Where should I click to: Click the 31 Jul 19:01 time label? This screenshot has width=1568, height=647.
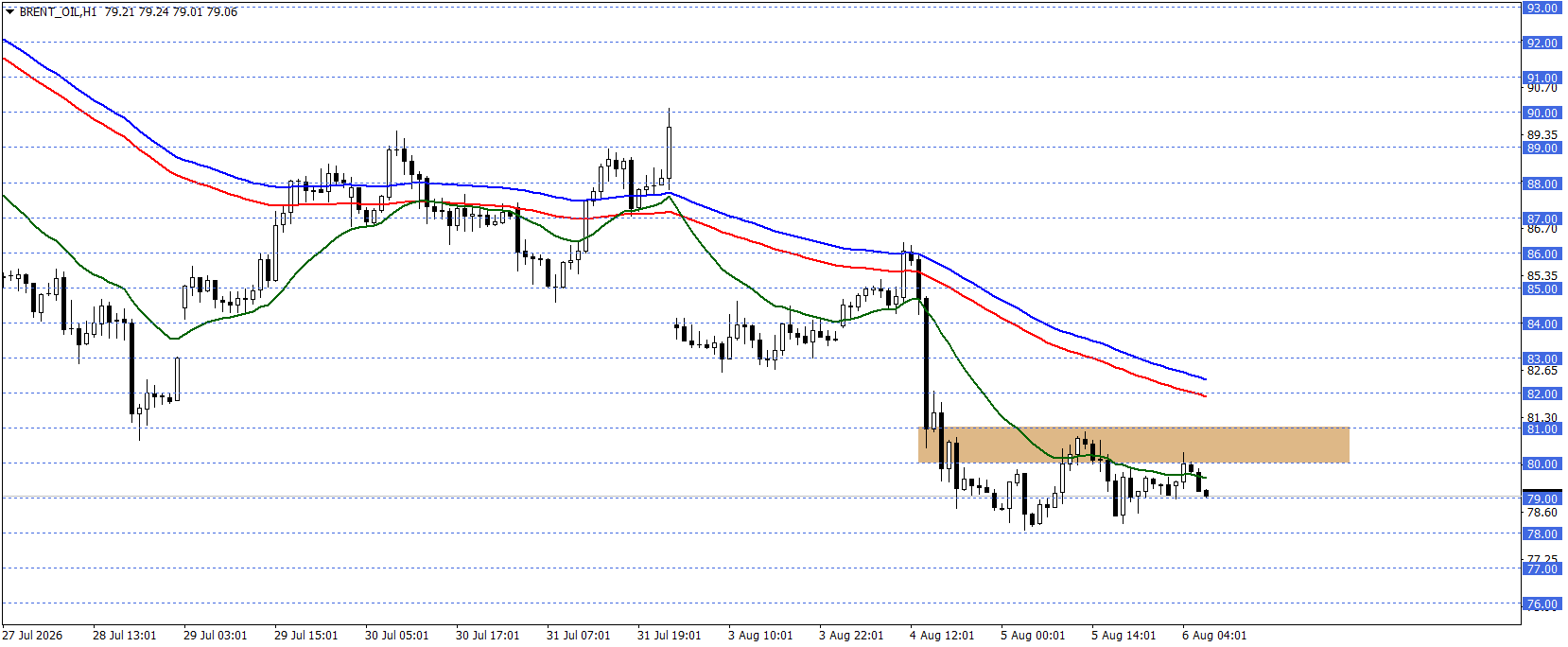tap(670, 636)
